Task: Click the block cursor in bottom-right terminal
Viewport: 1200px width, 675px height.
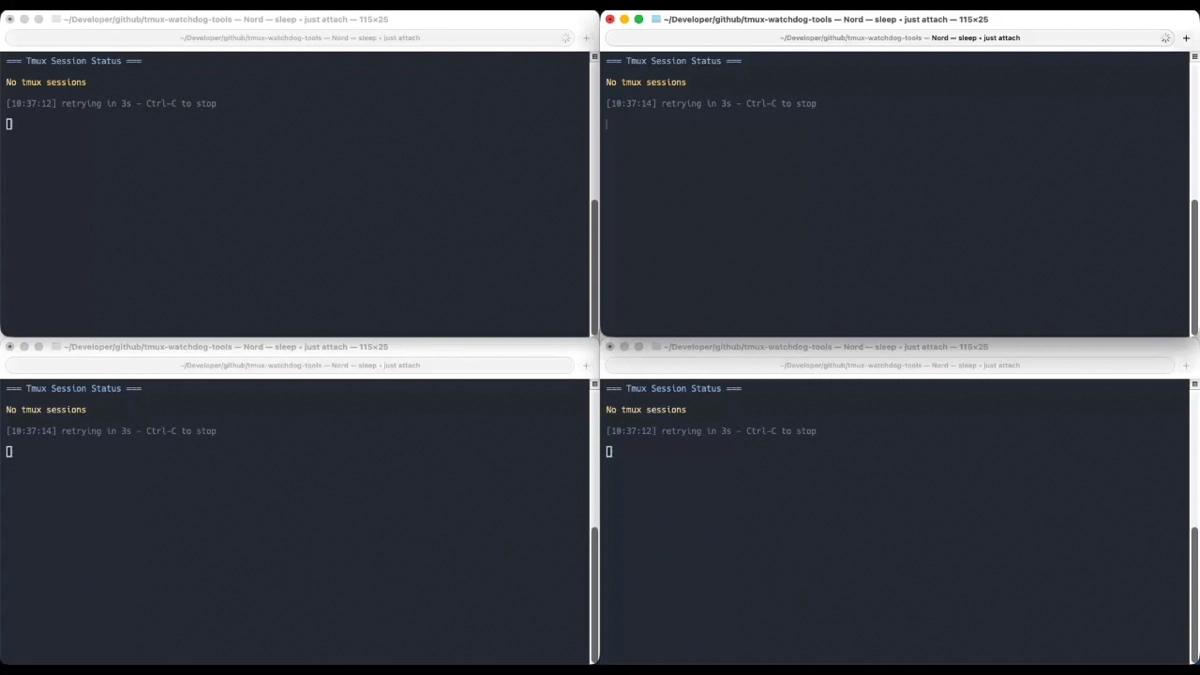Action: (609, 452)
